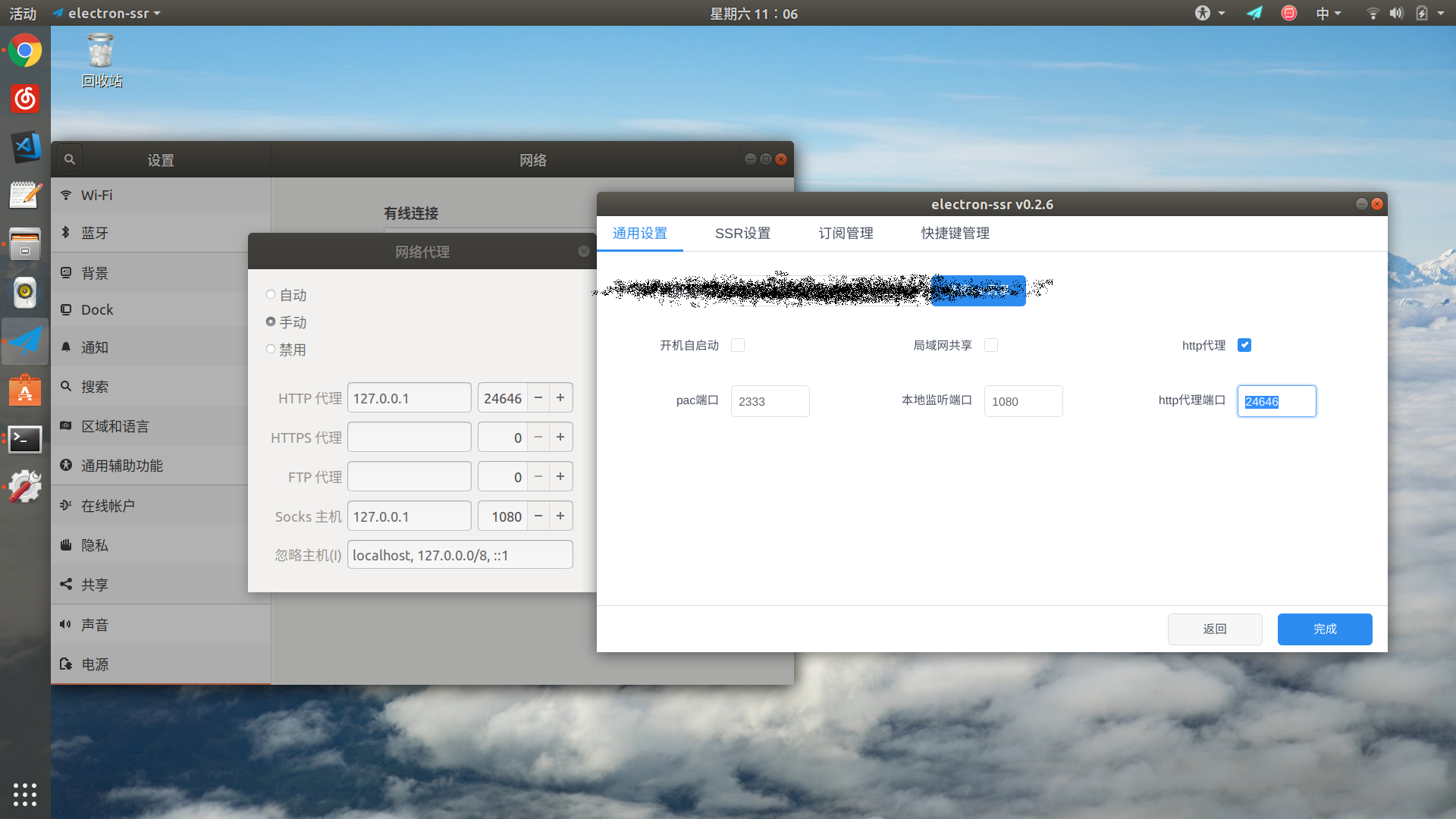The height and width of the screenshot is (819, 1456).
Task: Select 电源 in Settings sidebar
Action: click(161, 664)
